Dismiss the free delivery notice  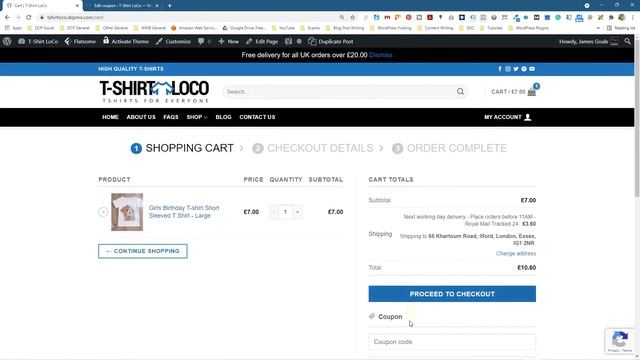tap(380, 55)
